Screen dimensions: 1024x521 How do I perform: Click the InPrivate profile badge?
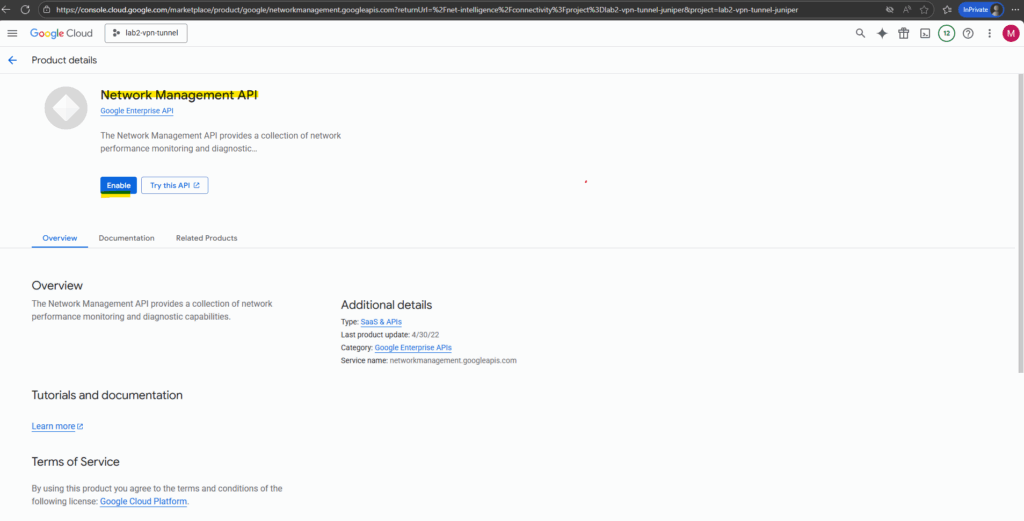coord(980,10)
